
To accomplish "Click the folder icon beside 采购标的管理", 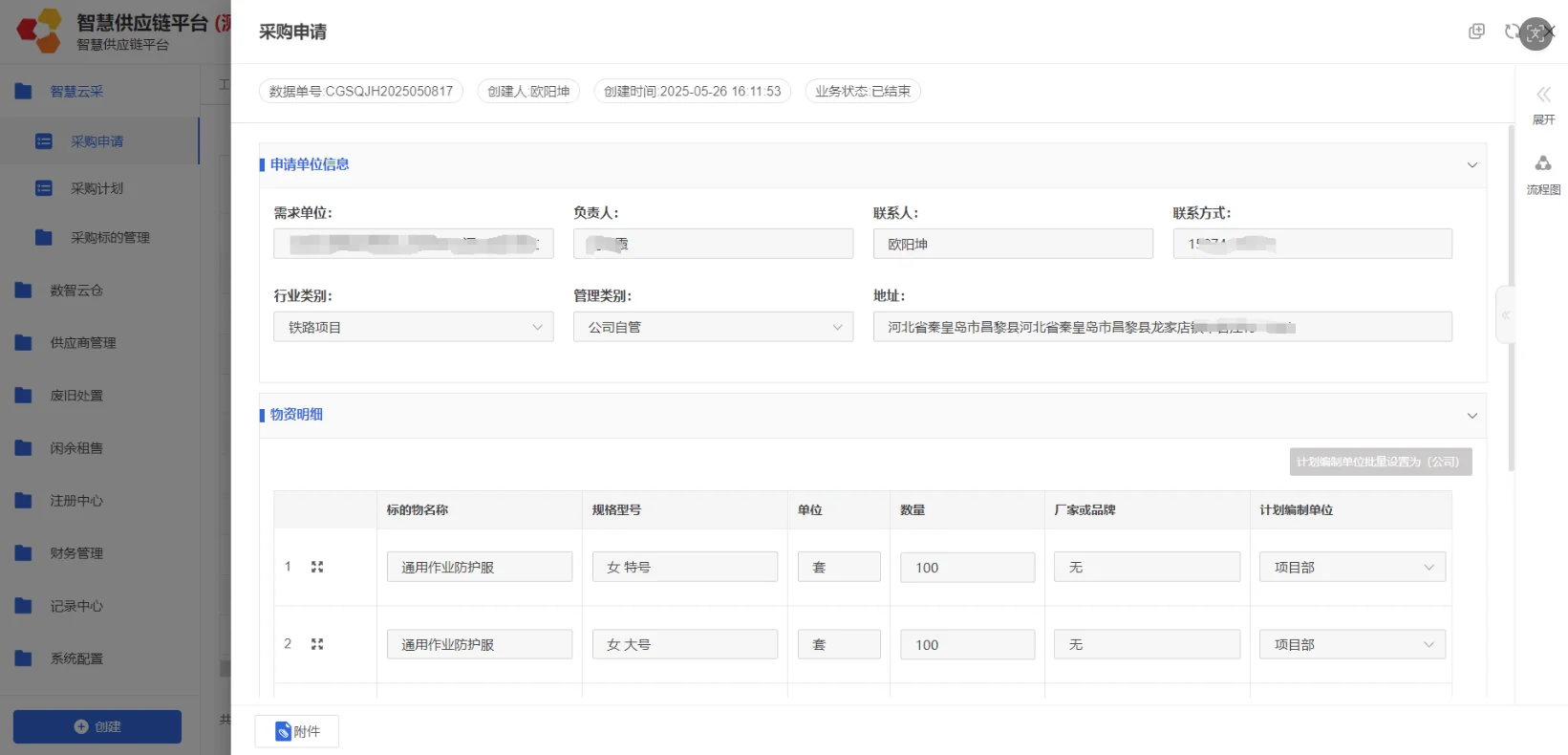I will click(44, 237).
